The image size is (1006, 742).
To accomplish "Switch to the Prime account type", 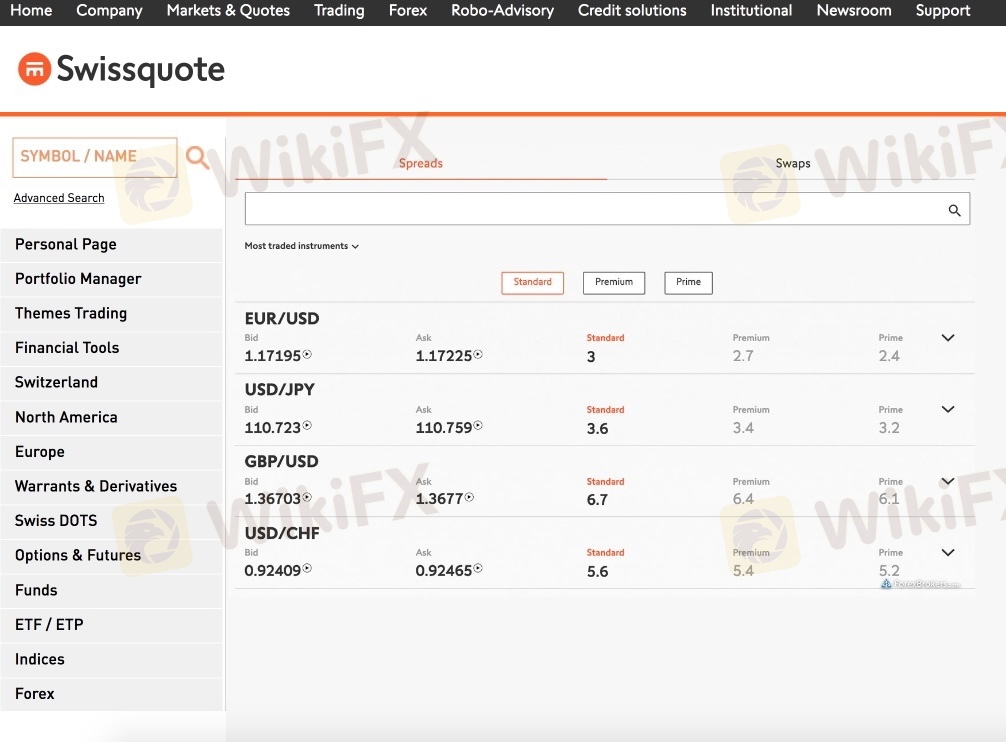I will [688, 283].
